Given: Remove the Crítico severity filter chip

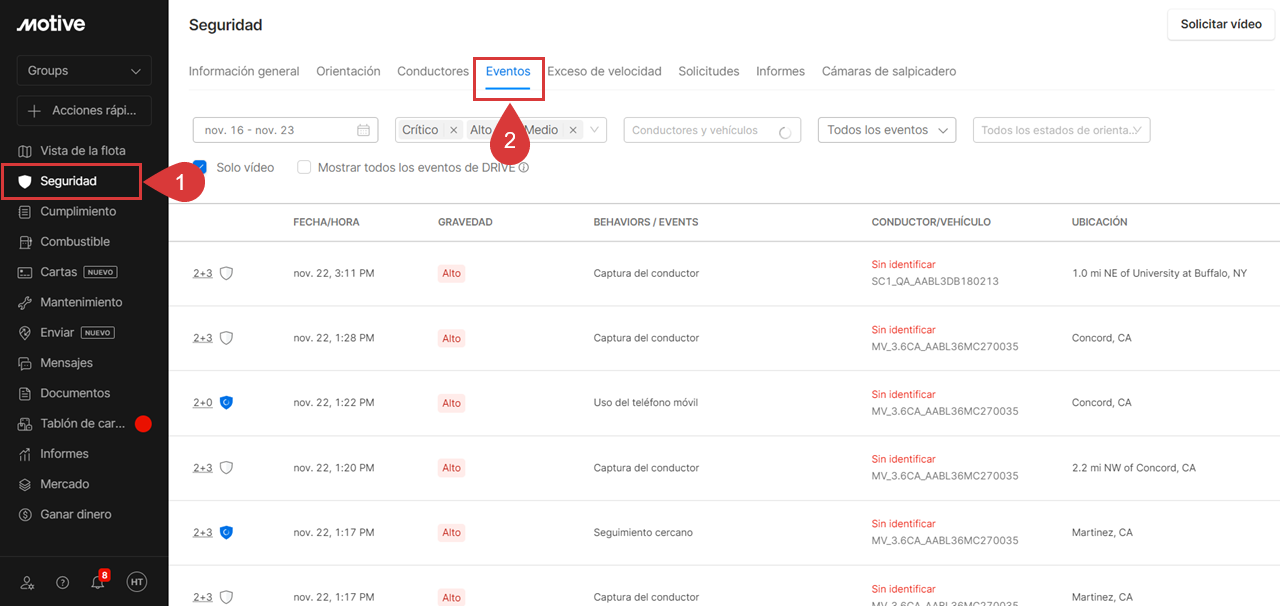Looking at the screenshot, I should [x=453, y=130].
